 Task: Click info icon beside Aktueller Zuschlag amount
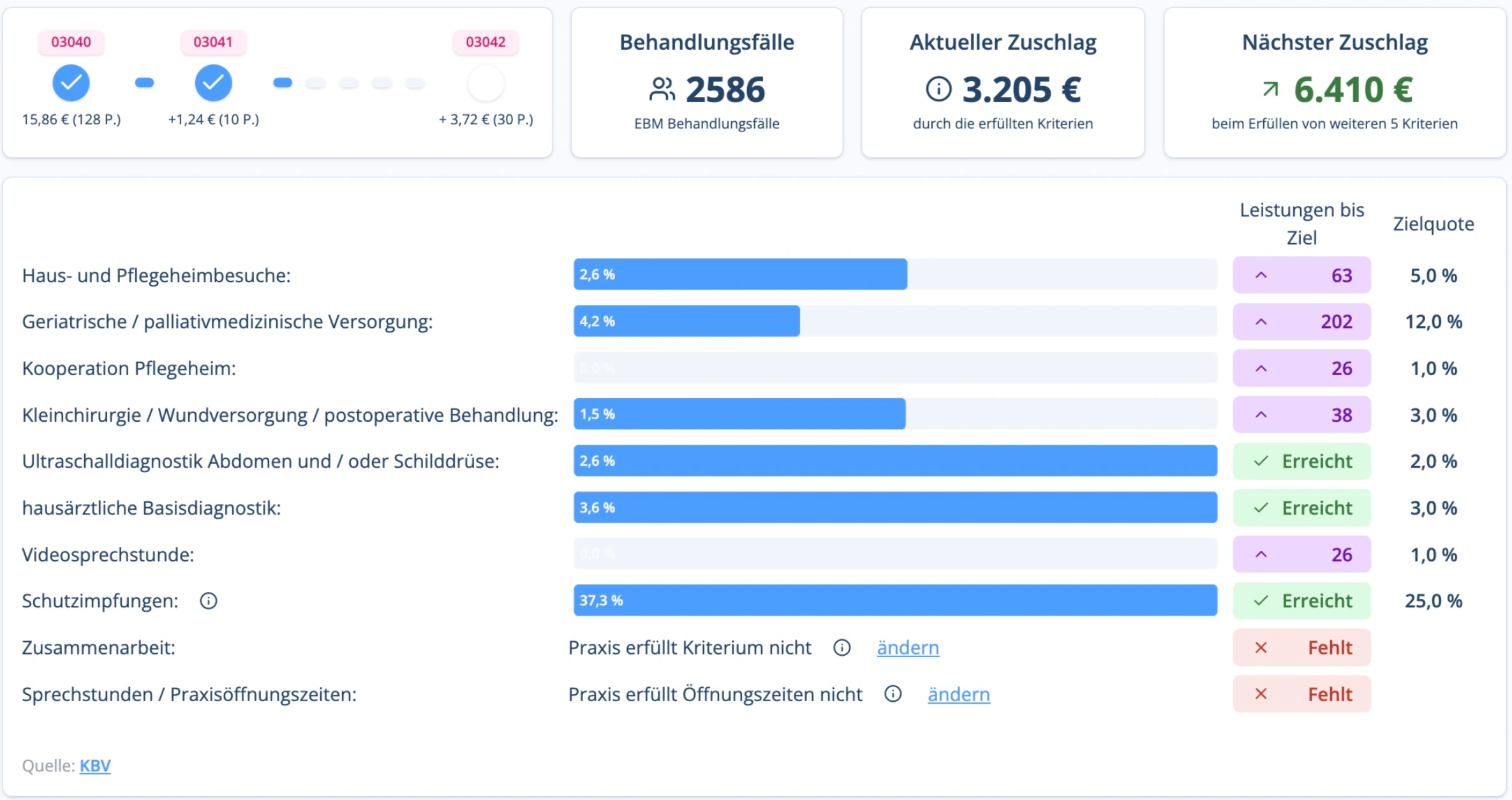(938, 89)
